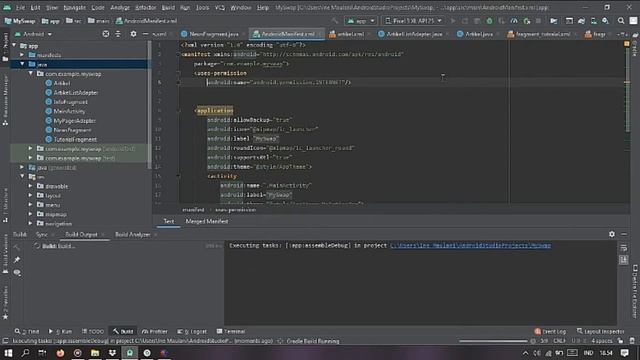Open the Profiler tool window button
Viewport: 640px width, 360px height.
coord(154,331)
